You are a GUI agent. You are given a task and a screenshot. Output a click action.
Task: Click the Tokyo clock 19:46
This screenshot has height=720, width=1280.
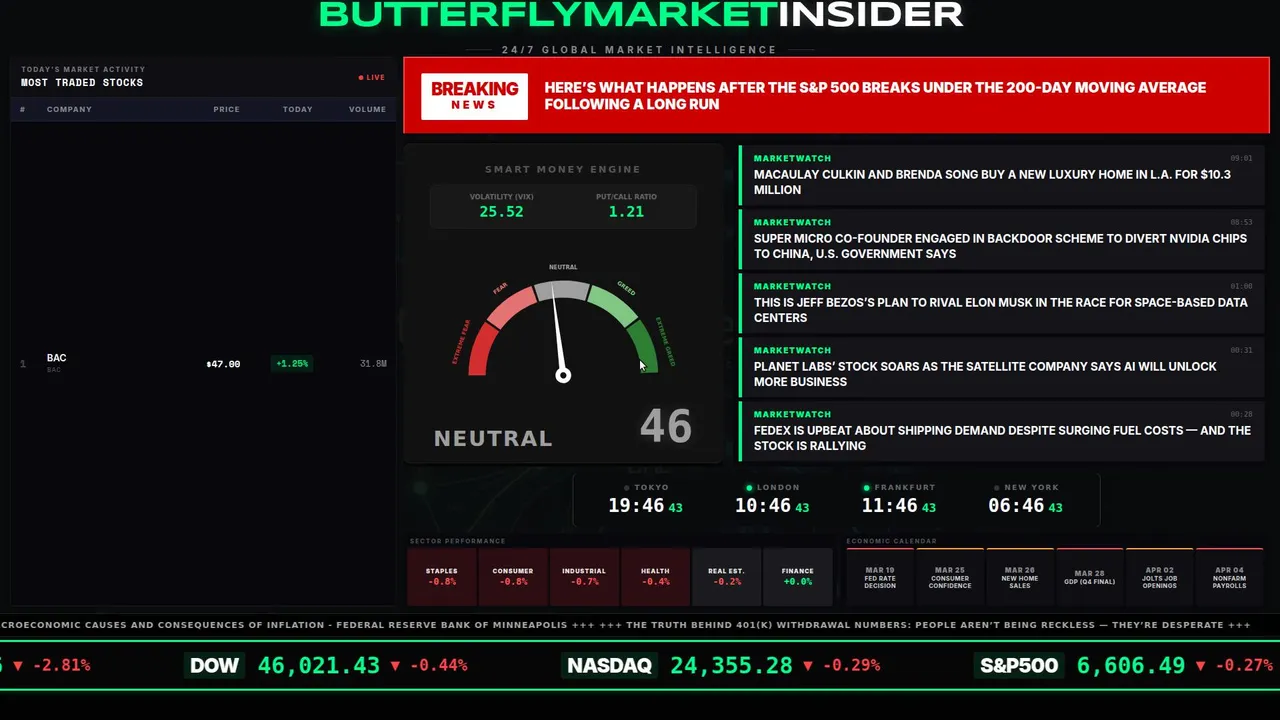click(636, 506)
